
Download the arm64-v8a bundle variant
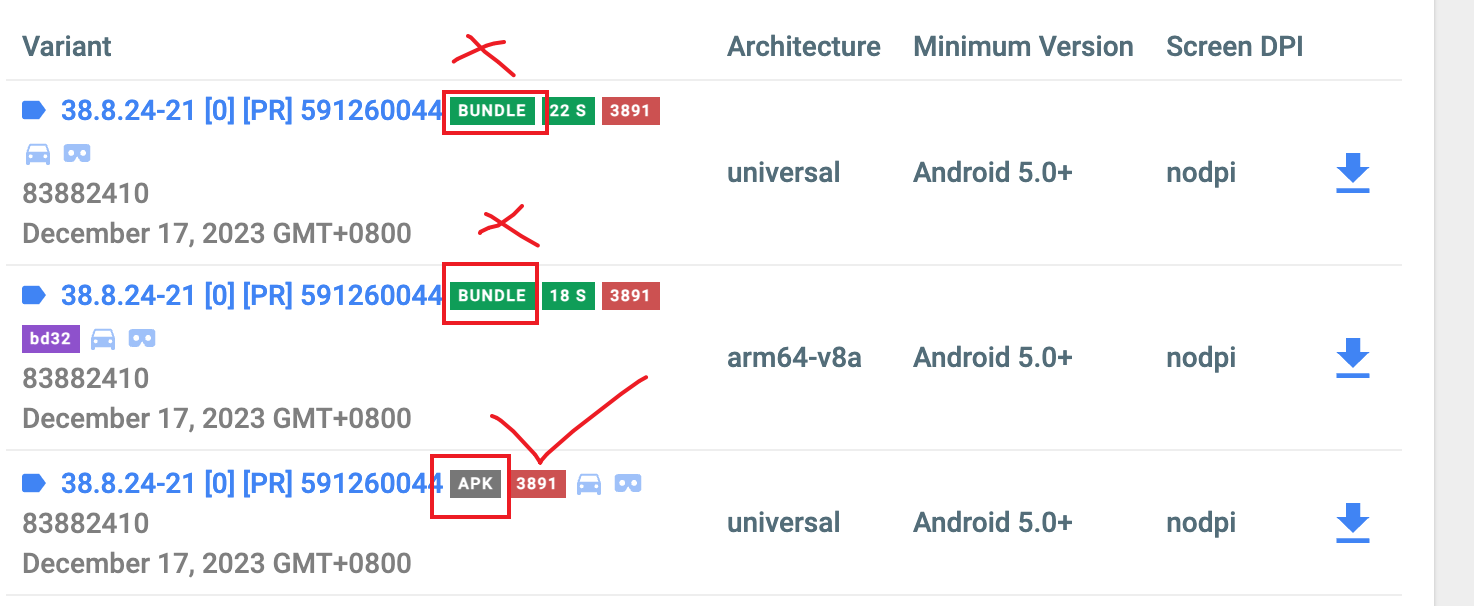(x=1352, y=358)
